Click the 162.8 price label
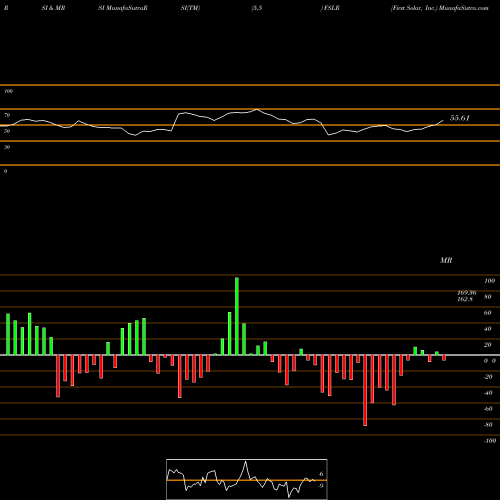Viewport: 500px width, 500px height. point(465,299)
